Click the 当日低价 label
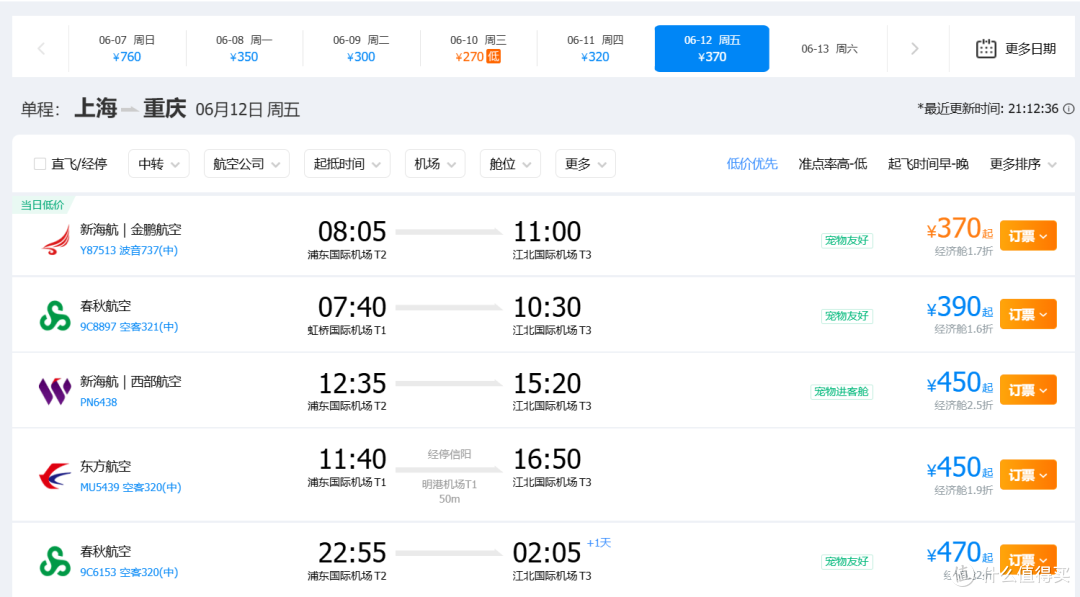The height and width of the screenshot is (597, 1080). [42, 205]
